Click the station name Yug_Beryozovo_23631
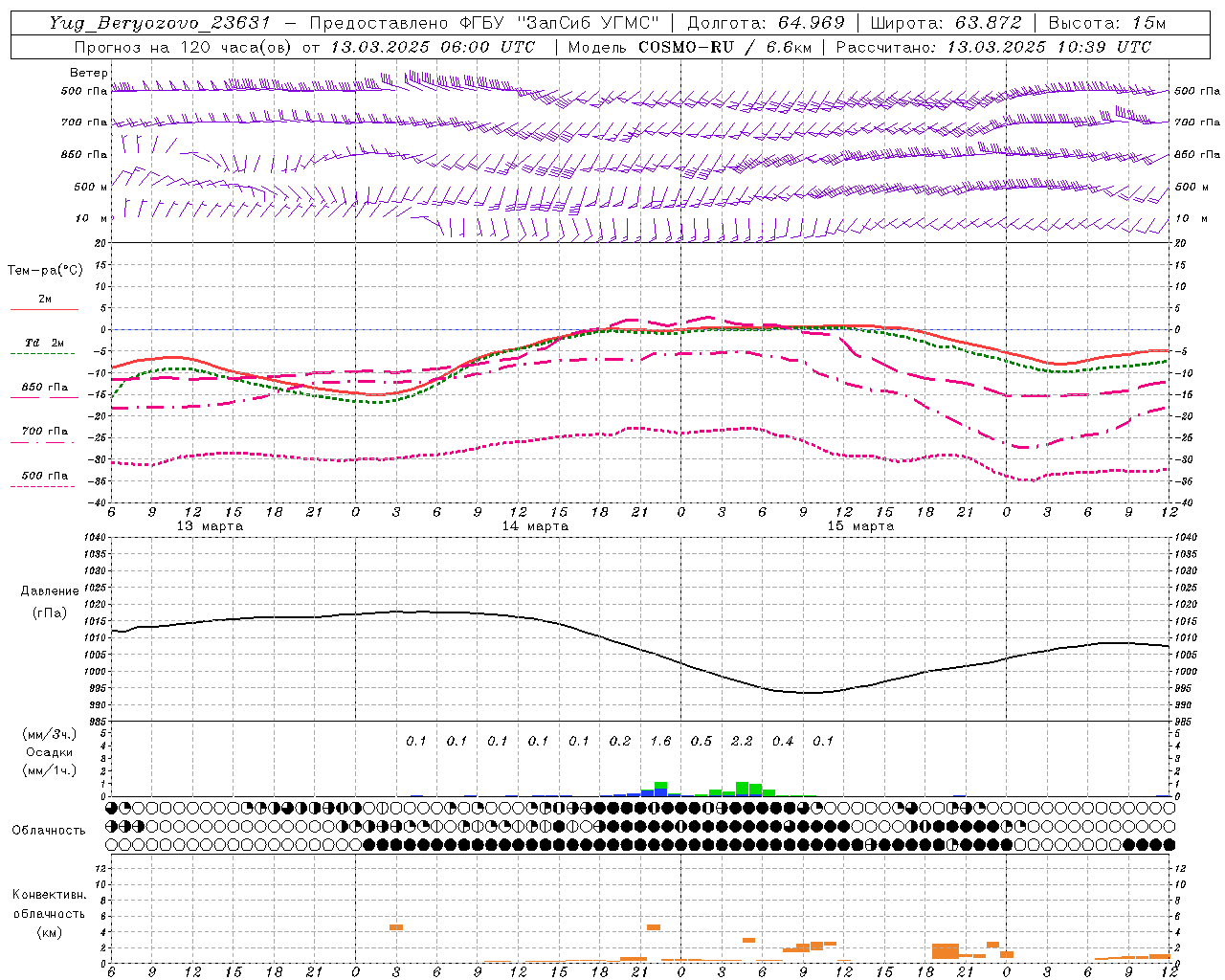Screen dimensions: 1225x980 160,23
